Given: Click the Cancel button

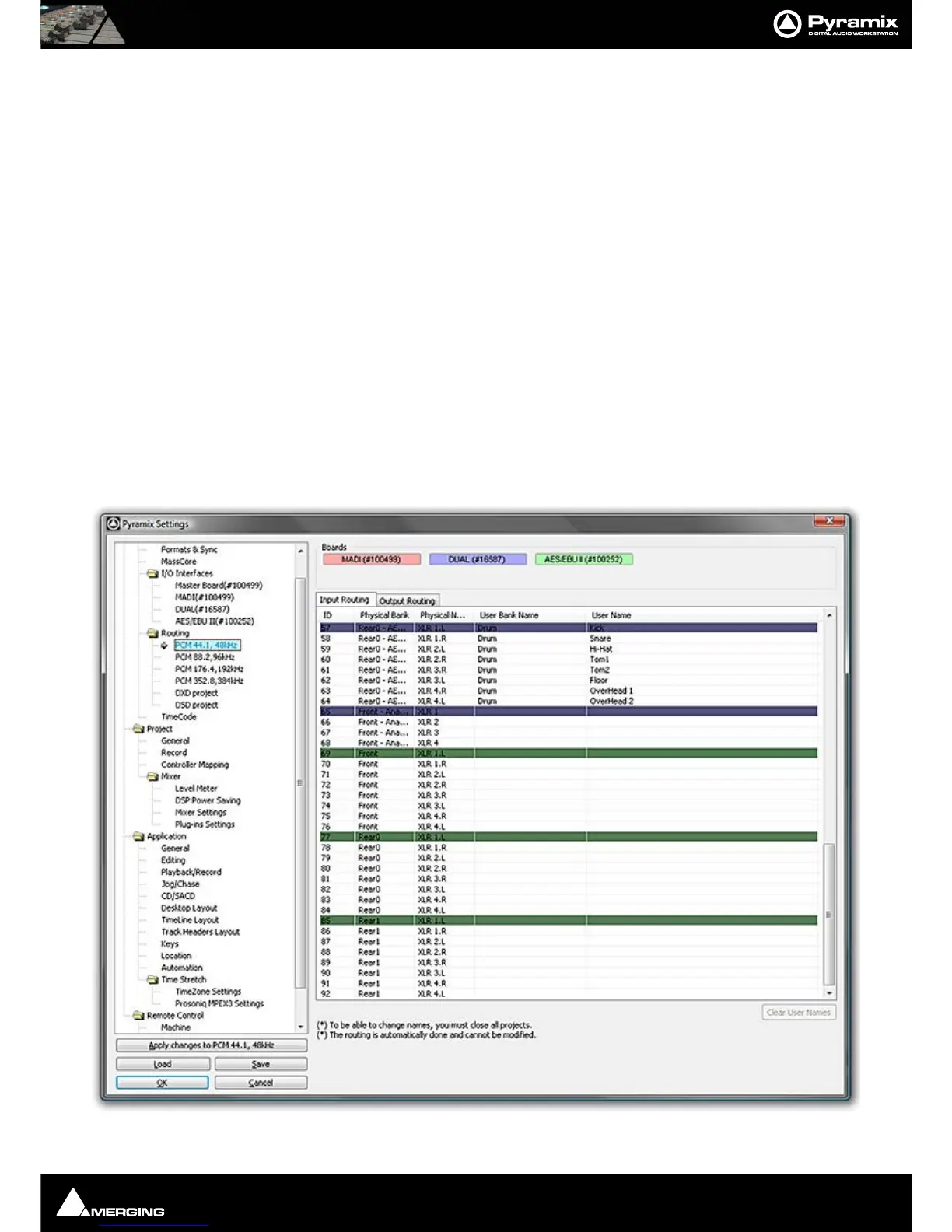Looking at the screenshot, I should tap(261, 1083).
